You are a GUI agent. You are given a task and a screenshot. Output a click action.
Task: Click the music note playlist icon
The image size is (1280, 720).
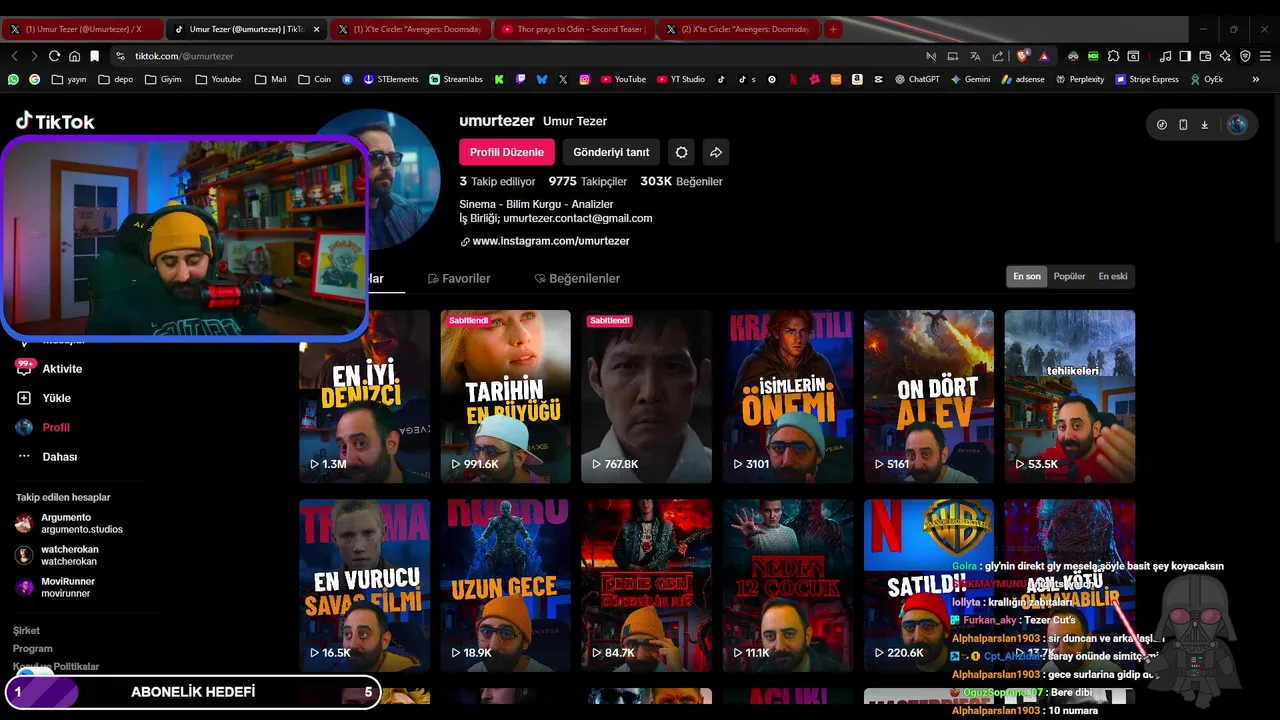click(x=1165, y=56)
